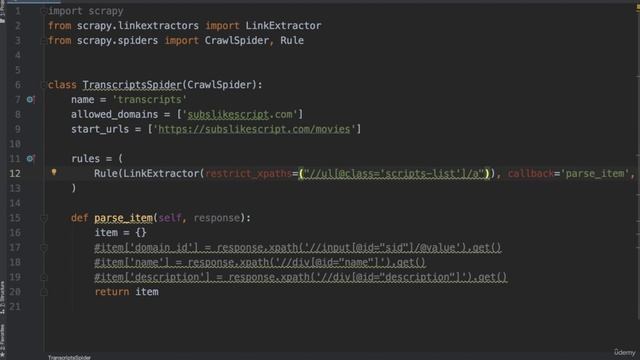
Task: Collapse the comment block fold on line 17
Action: tap(44, 248)
